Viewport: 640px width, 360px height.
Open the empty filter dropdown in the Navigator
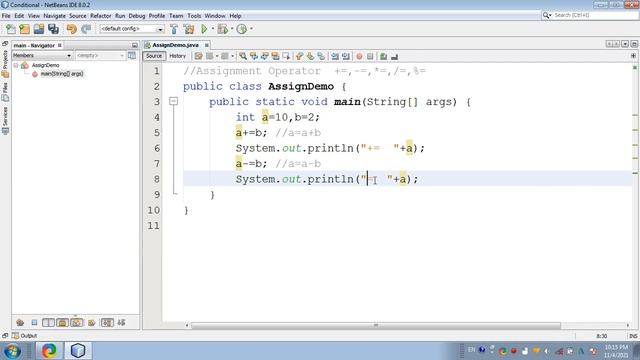(x=100, y=56)
